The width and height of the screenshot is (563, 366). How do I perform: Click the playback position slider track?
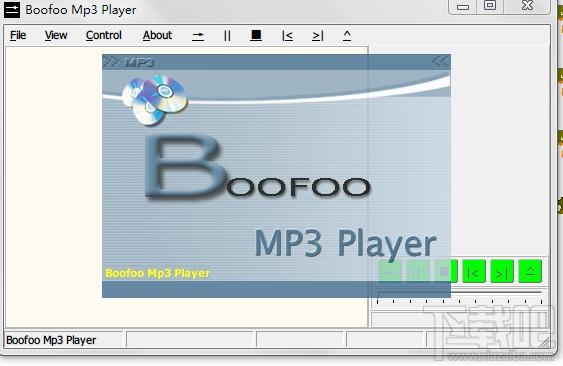459,293
